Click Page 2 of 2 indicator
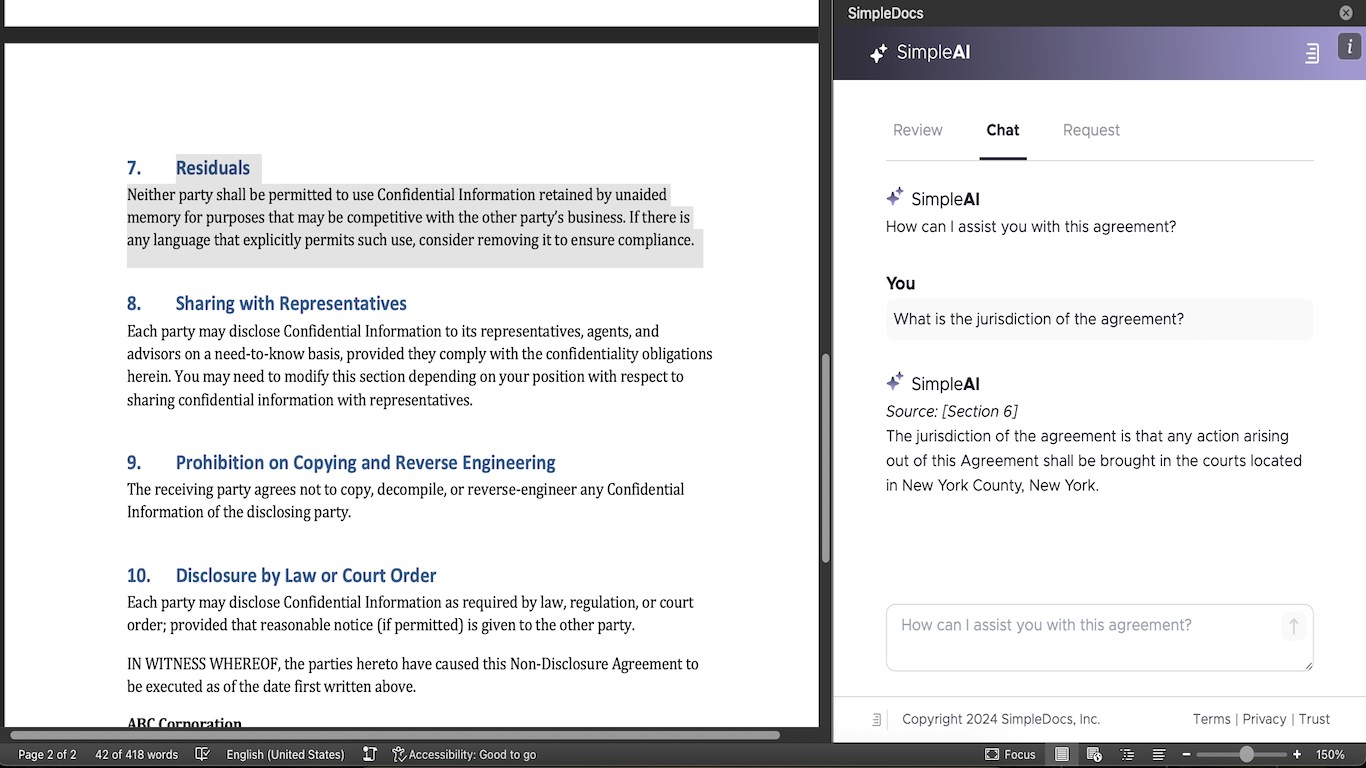 (x=47, y=754)
